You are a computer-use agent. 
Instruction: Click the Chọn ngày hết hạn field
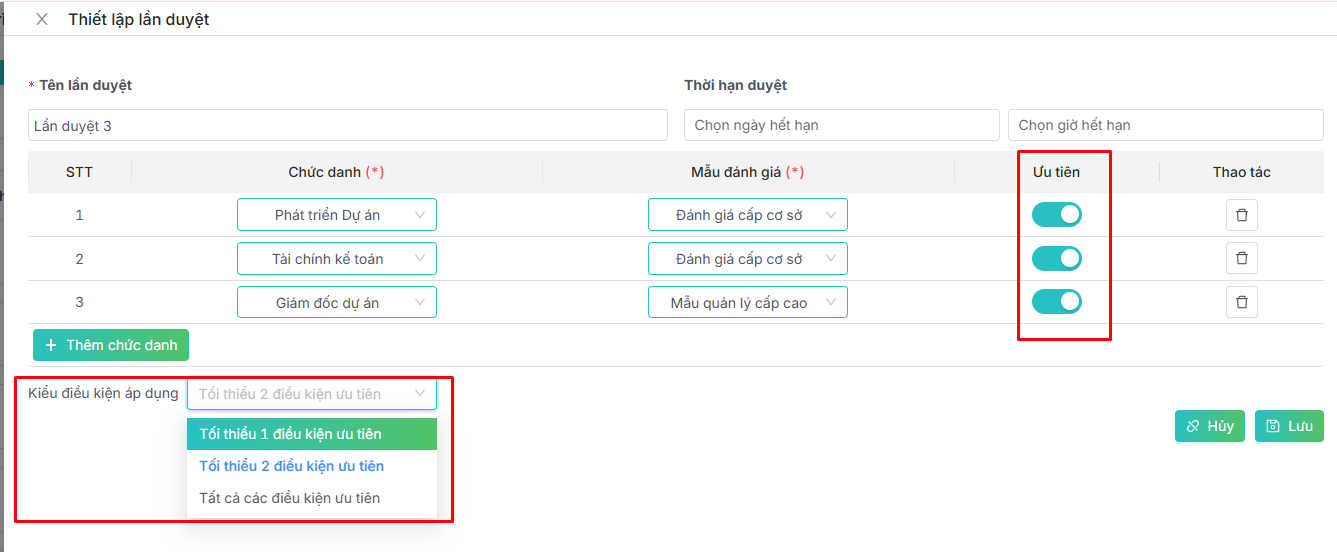click(x=841, y=125)
